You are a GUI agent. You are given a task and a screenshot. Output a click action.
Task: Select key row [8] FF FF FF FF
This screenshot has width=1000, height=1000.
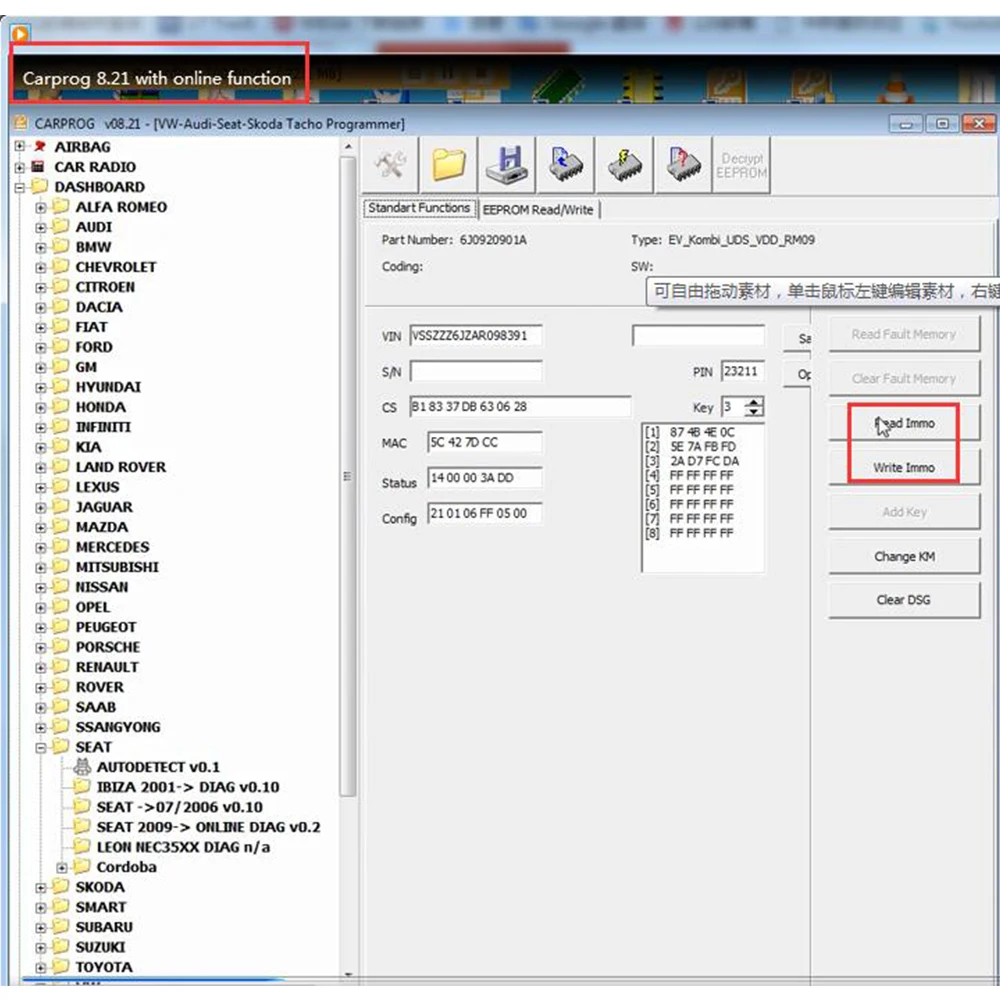coord(689,533)
